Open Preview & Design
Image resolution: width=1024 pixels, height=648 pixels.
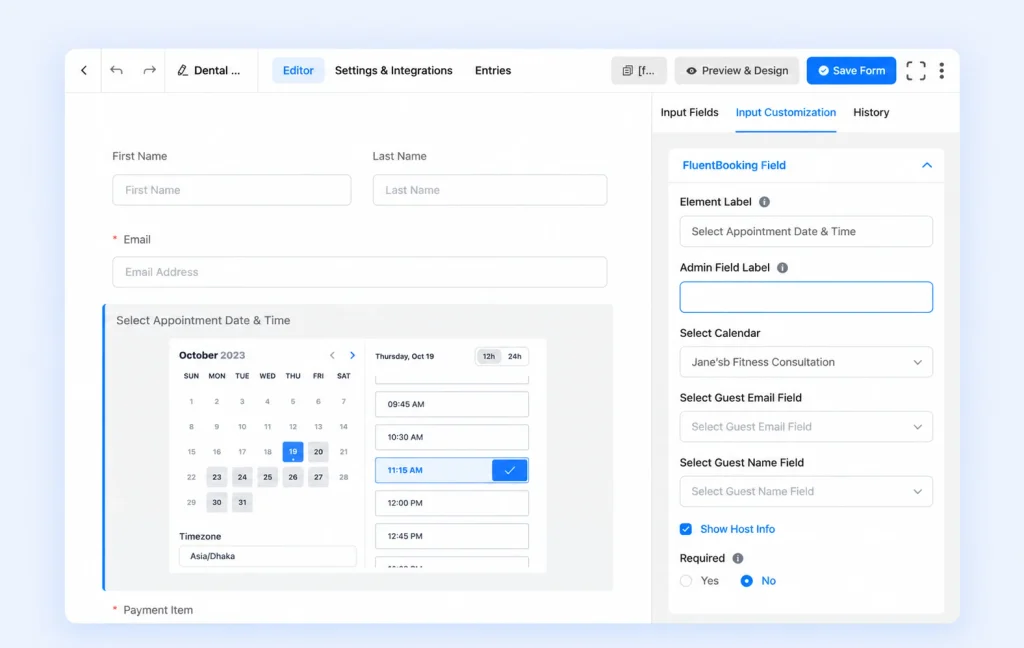[x=737, y=71]
